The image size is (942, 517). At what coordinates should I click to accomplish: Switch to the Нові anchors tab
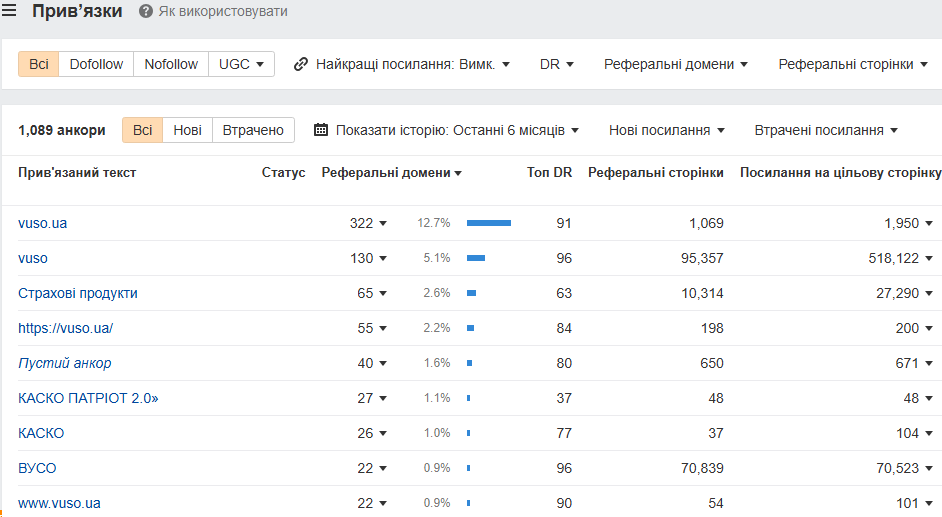(x=187, y=130)
